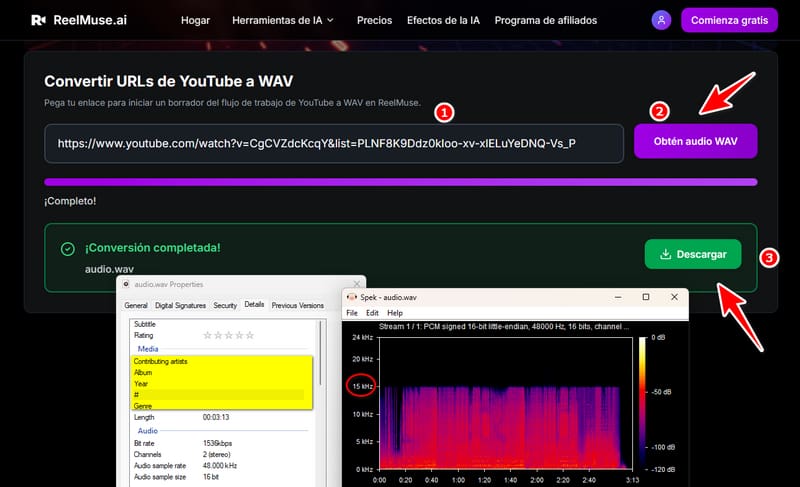This screenshot has height=487, width=800.
Task: Switch to the Digital Signatures tab
Action: 180,305
